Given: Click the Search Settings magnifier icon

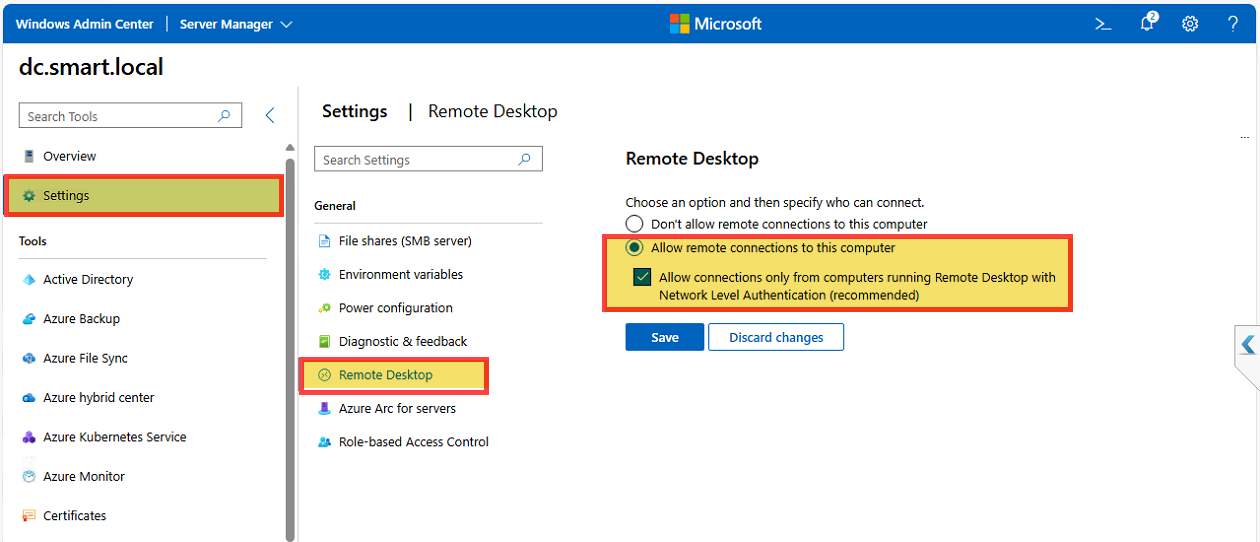Looking at the screenshot, I should (x=525, y=159).
